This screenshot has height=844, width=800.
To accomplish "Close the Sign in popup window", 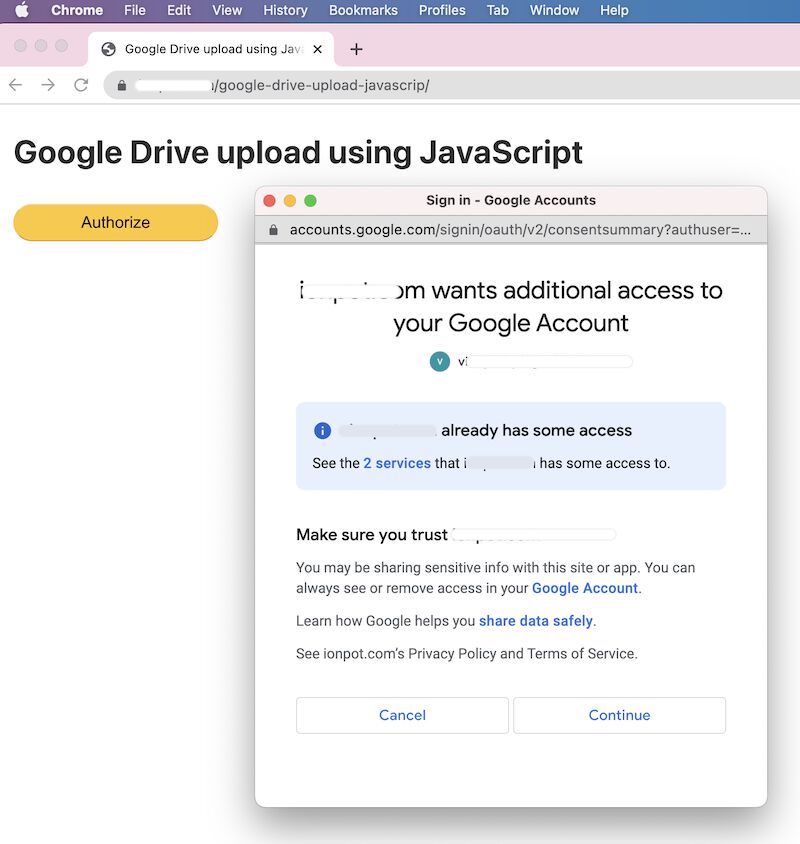I will tap(270, 201).
